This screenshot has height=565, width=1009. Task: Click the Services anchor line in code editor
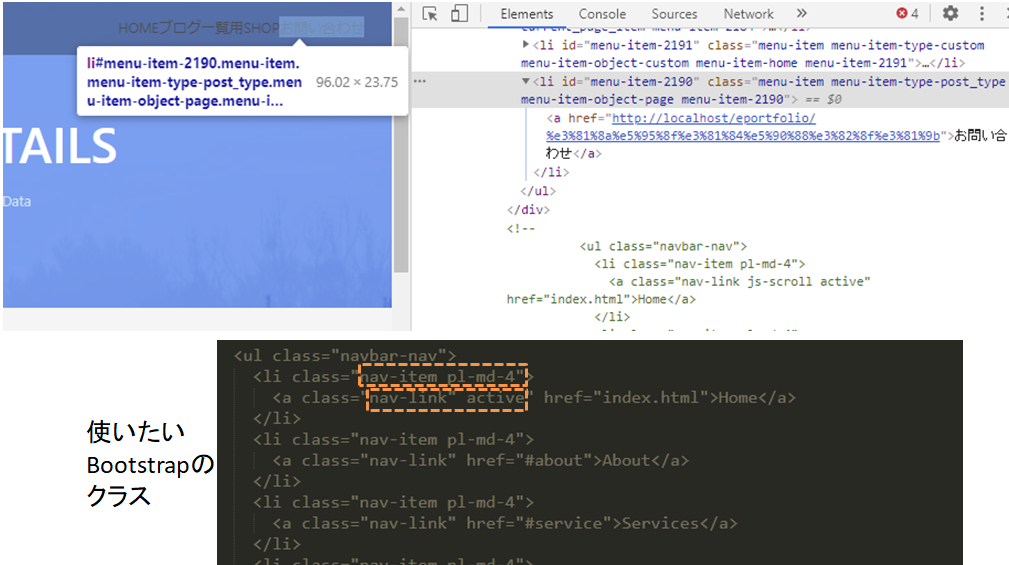[x=504, y=523]
